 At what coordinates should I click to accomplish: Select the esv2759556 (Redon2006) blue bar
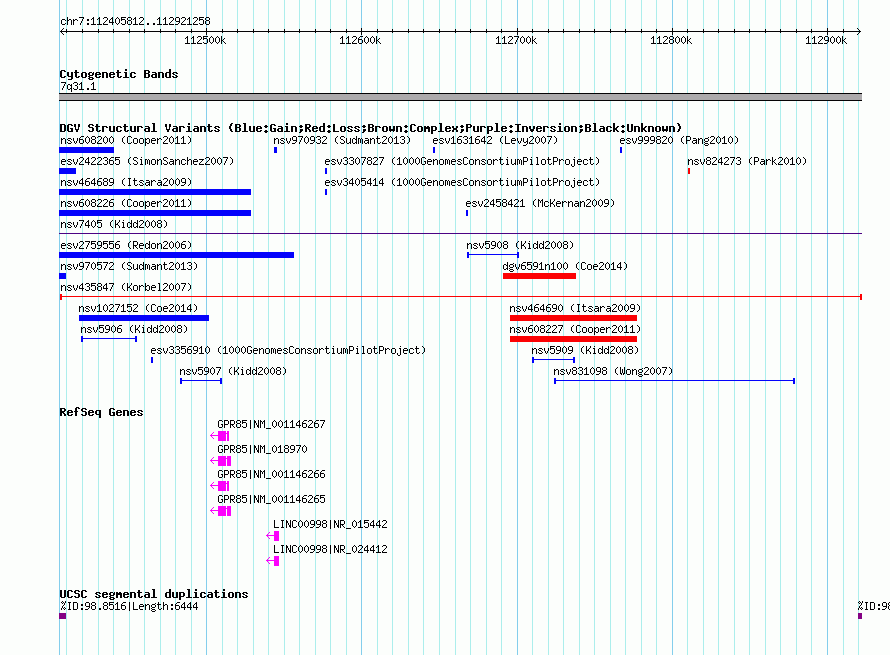pyautogui.click(x=177, y=255)
